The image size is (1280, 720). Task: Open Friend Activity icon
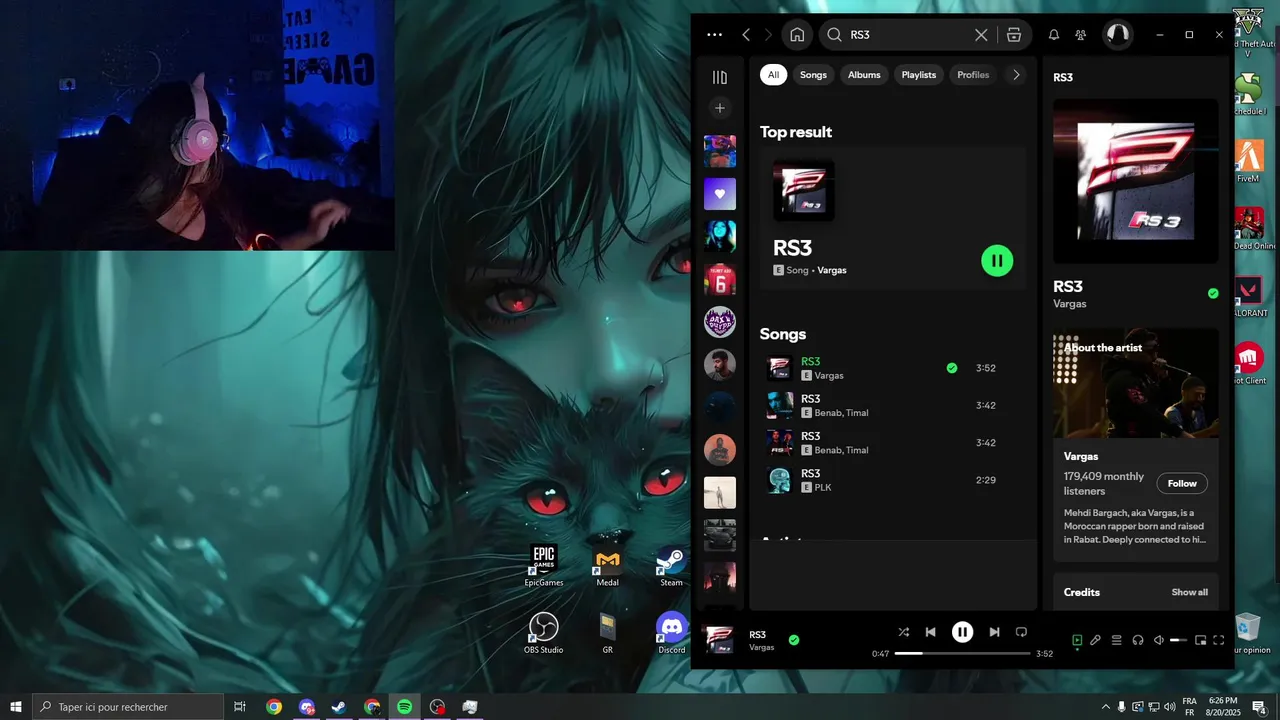point(1081,35)
